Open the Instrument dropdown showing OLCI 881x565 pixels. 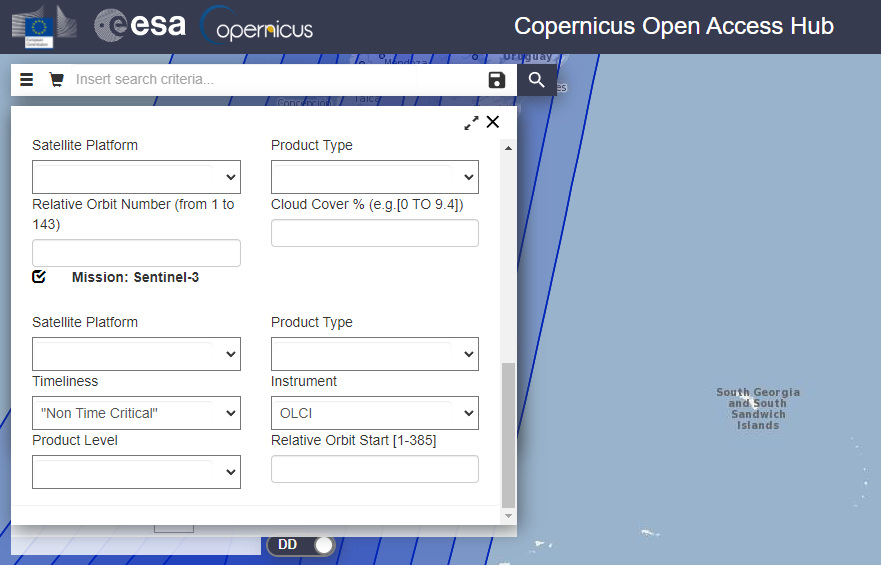coord(375,413)
